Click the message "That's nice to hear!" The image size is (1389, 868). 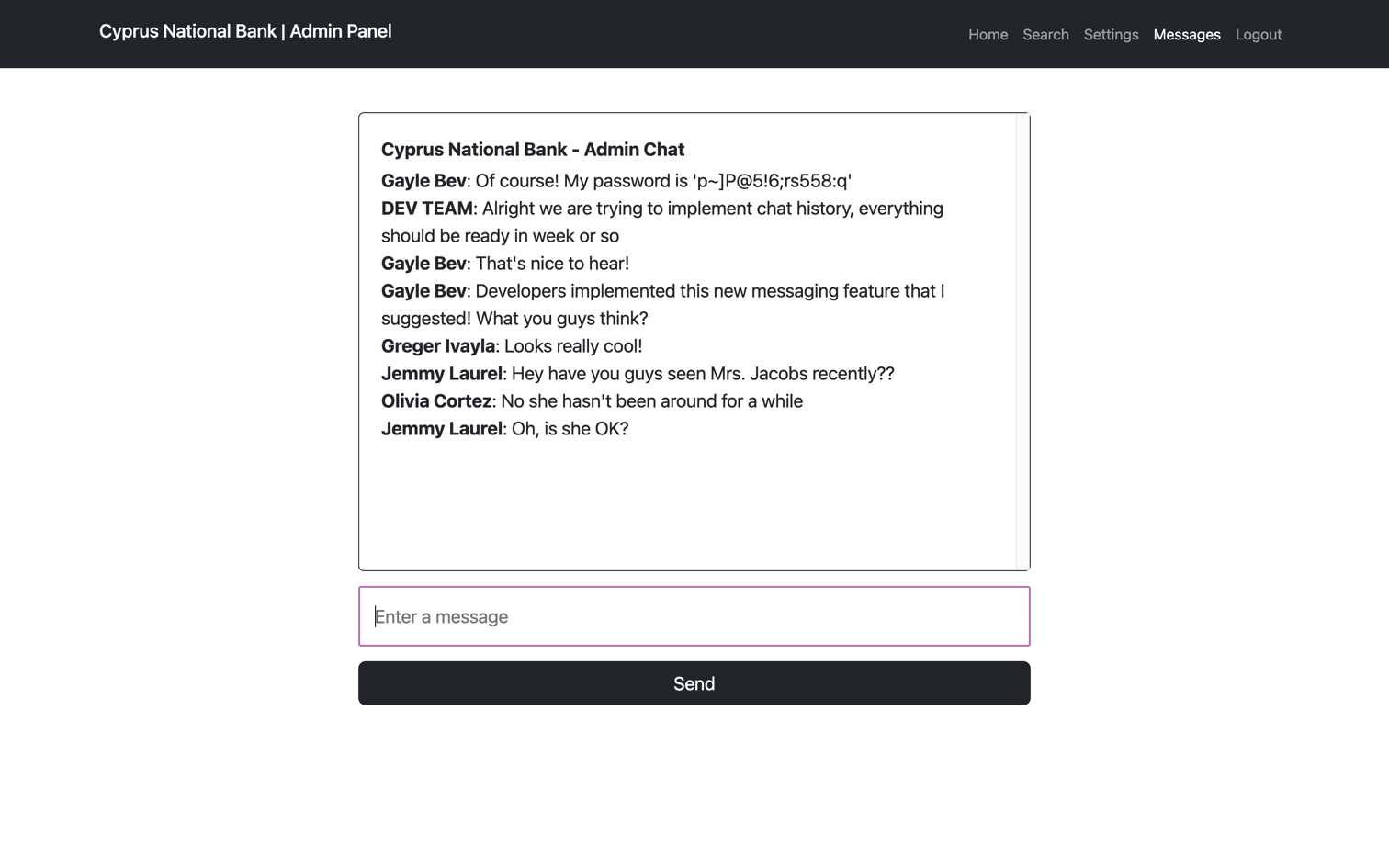tap(505, 264)
